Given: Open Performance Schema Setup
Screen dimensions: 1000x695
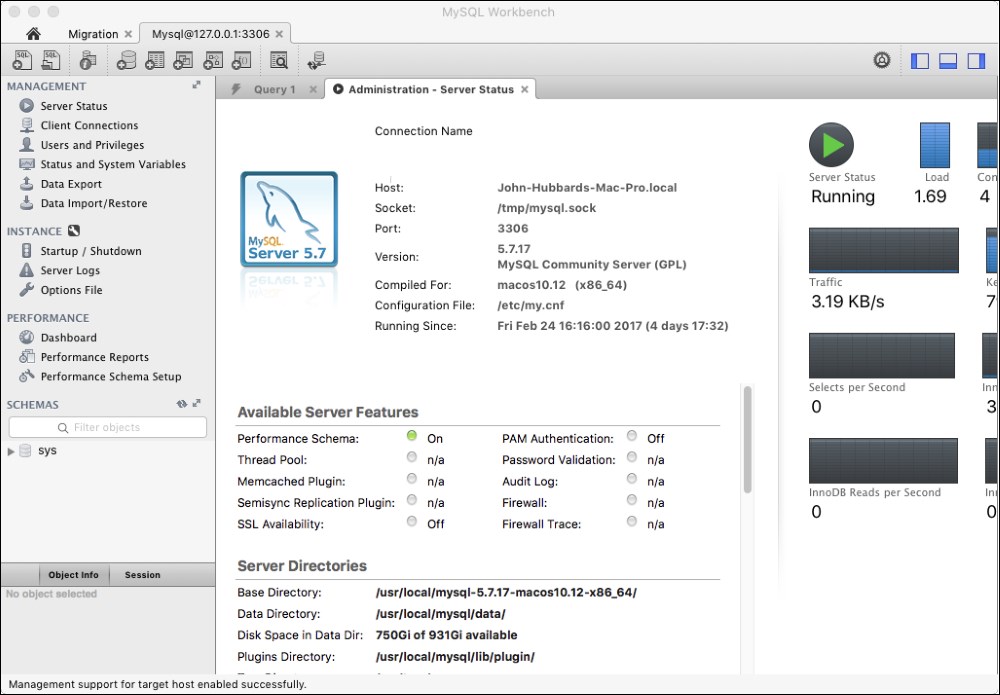Looking at the screenshot, I should tap(111, 377).
